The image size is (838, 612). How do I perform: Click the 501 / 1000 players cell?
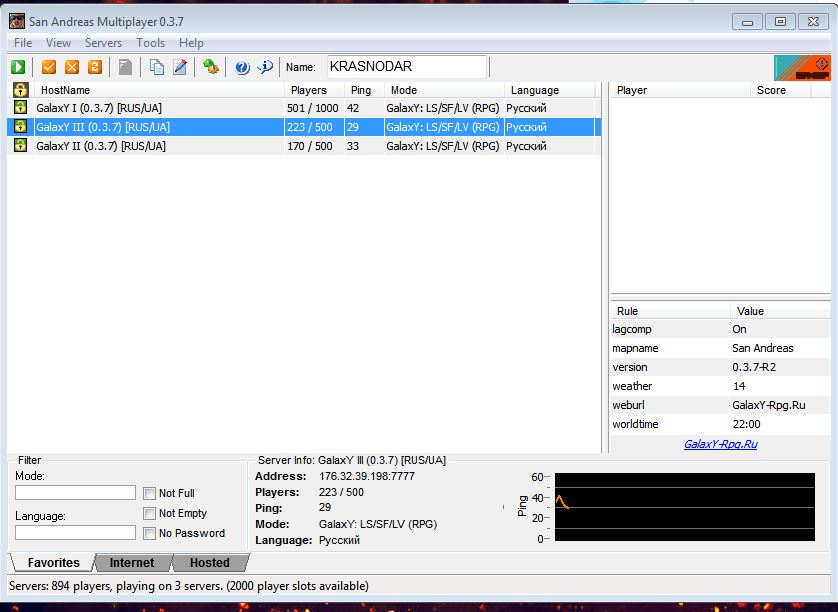313,108
